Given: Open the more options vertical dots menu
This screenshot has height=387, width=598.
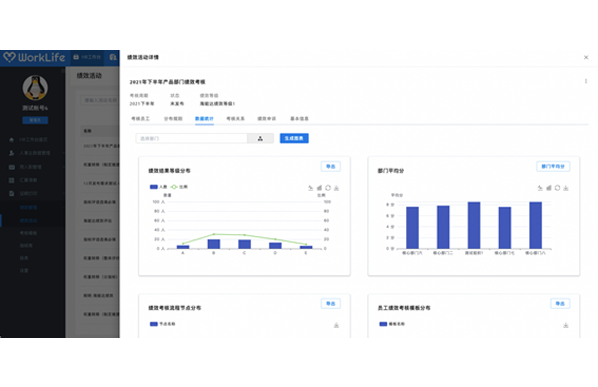Looking at the screenshot, I should [x=586, y=81].
